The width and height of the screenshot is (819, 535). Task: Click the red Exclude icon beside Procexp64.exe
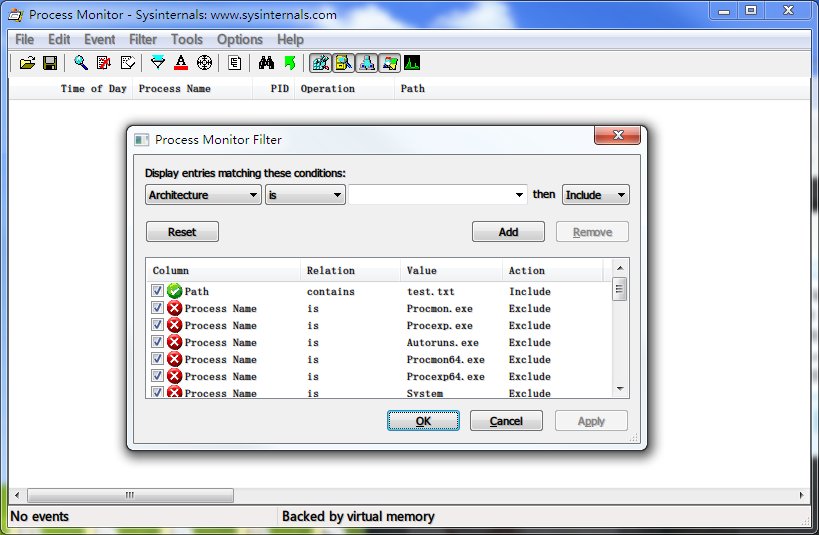[x=174, y=376]
